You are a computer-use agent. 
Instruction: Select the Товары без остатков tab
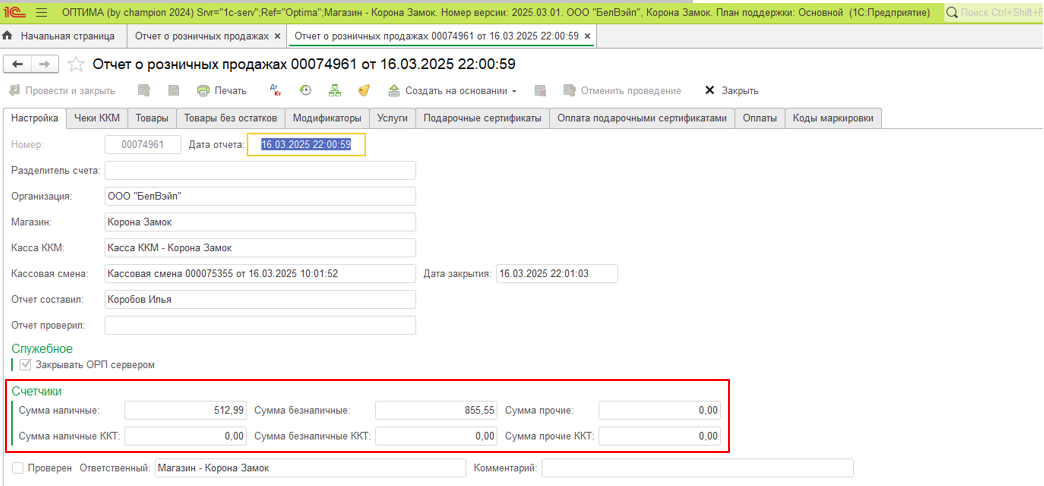[231, 118]
